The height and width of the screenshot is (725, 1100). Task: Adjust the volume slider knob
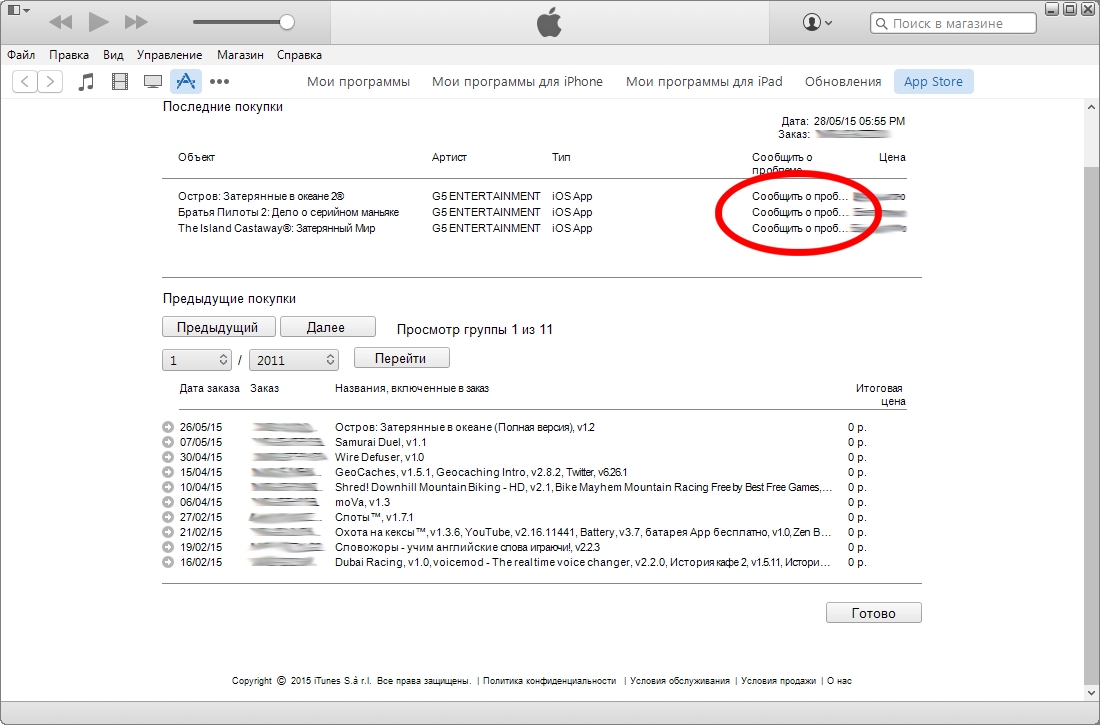[x=286, y=22]
